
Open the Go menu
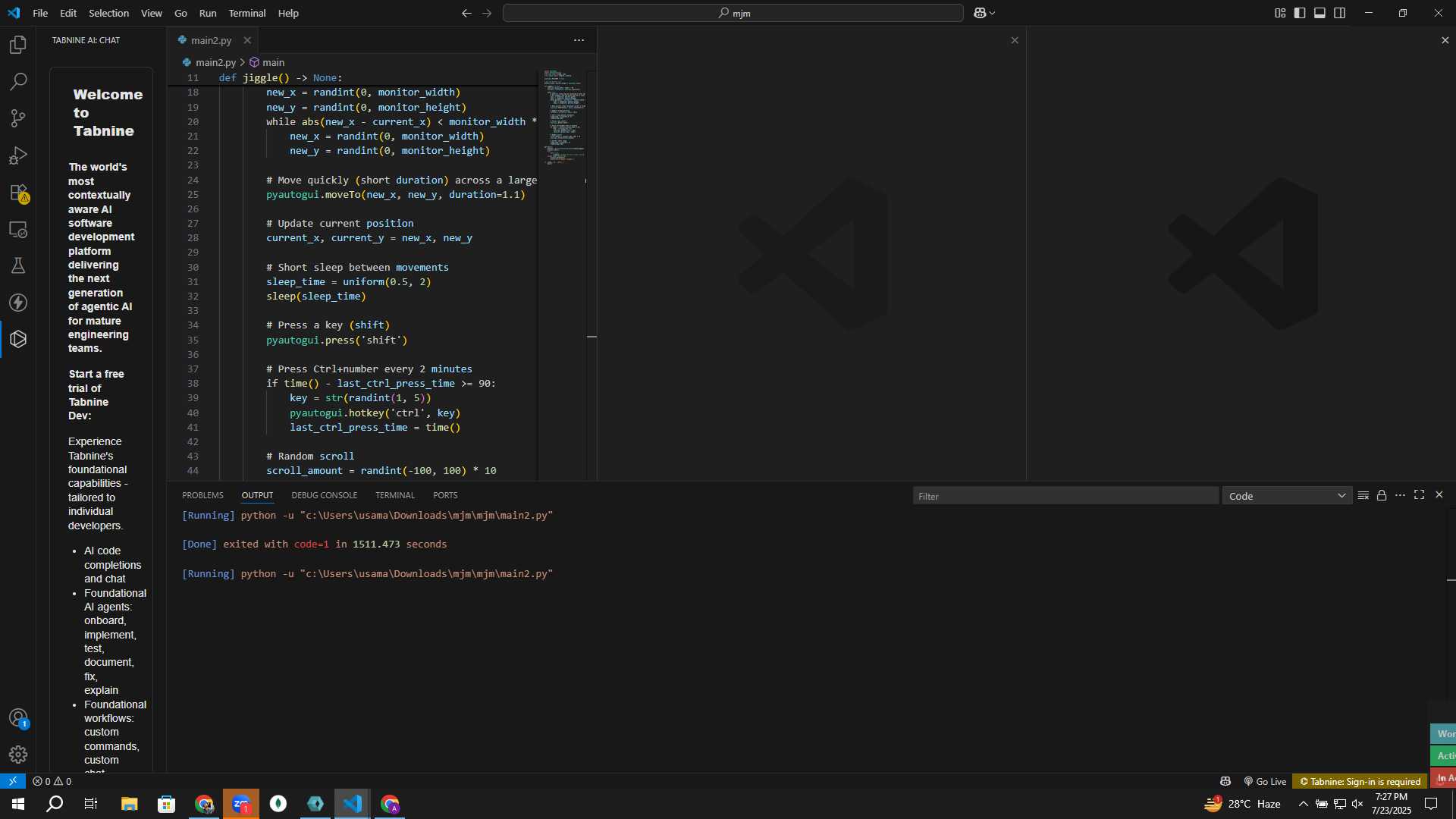[x=180, y=13]
